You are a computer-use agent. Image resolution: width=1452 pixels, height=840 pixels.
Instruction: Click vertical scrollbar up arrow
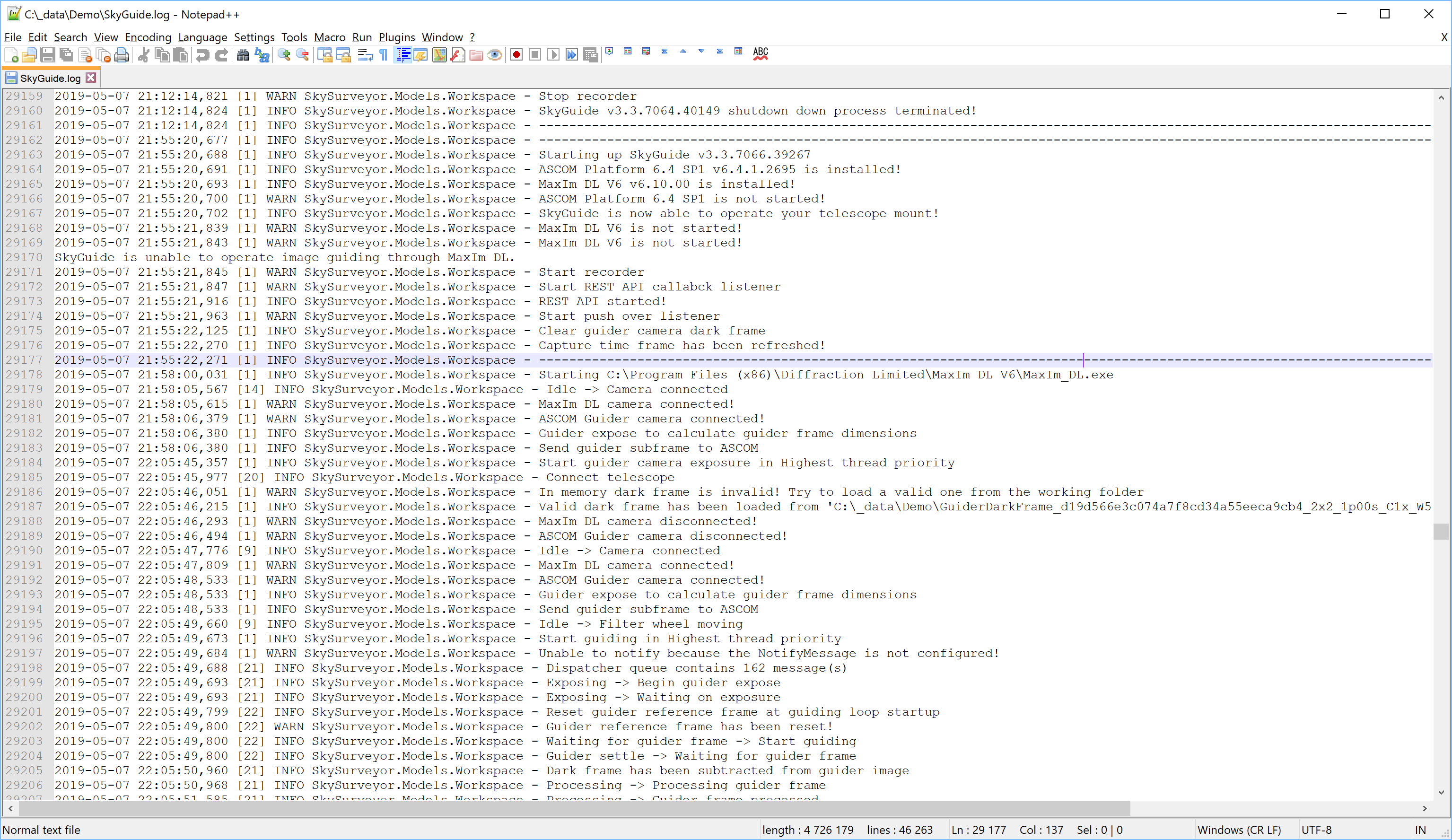[x=1441, y=98]
